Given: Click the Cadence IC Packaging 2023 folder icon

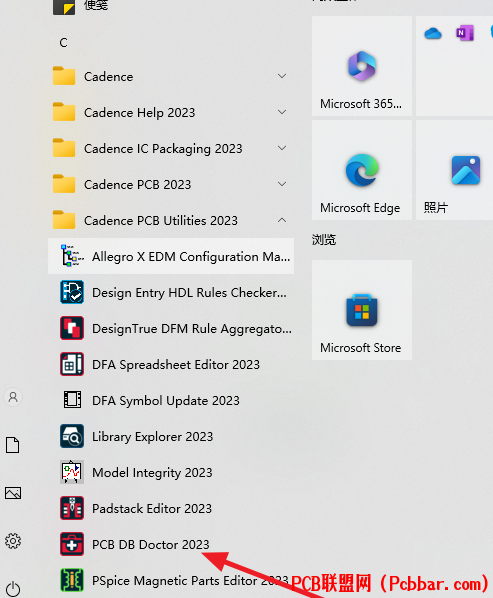Looking at the screenshot, I should tap(64, 148).
